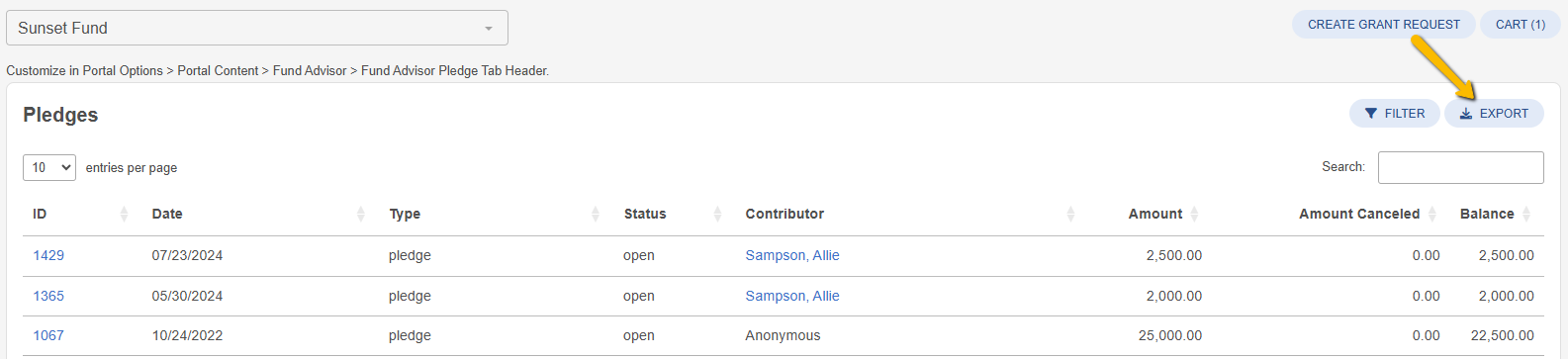
Task: Open Sampson, Allie on the 05/30/2024 pledge
Action: 792,296
